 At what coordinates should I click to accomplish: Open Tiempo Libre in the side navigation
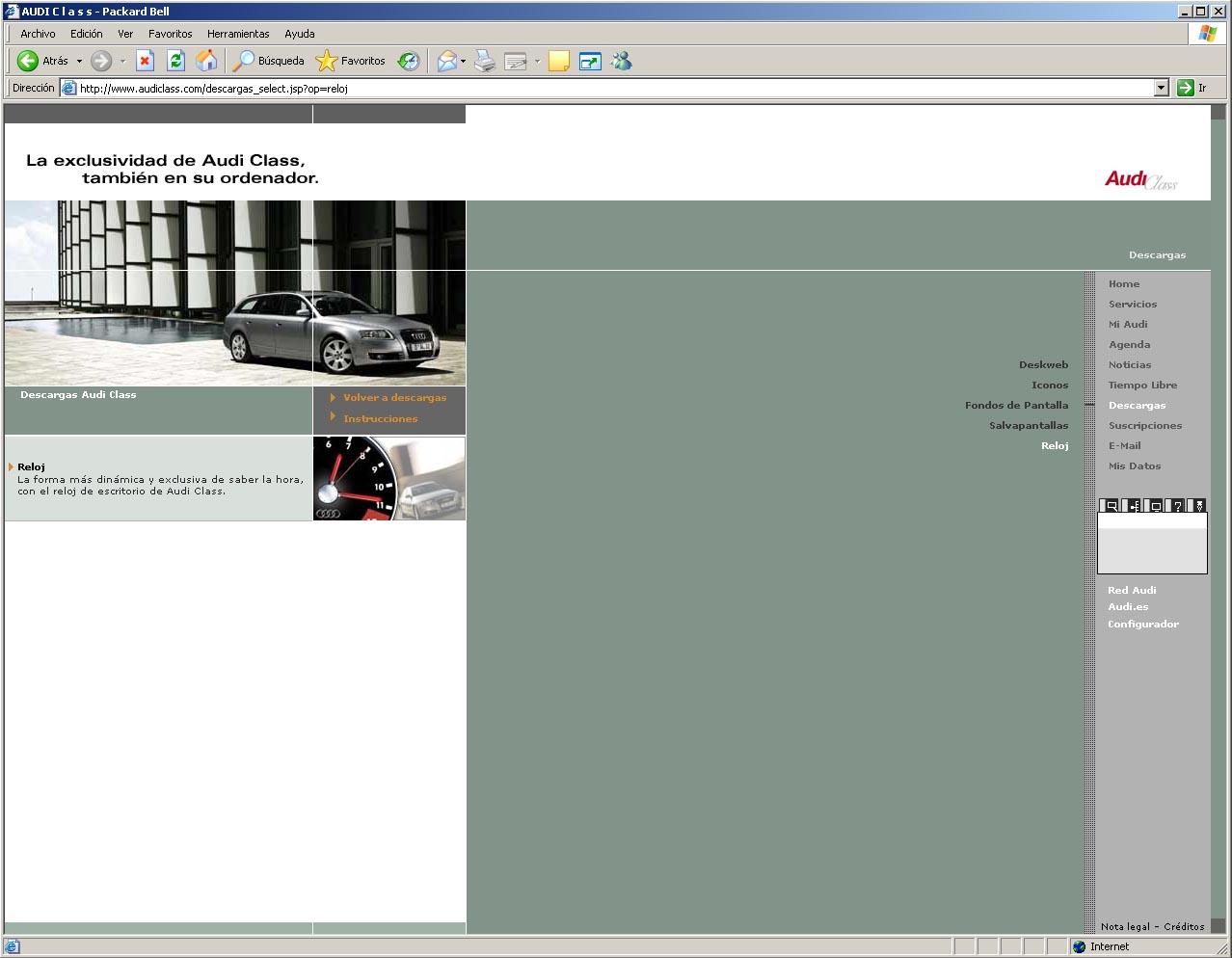tap(1142, 385)
